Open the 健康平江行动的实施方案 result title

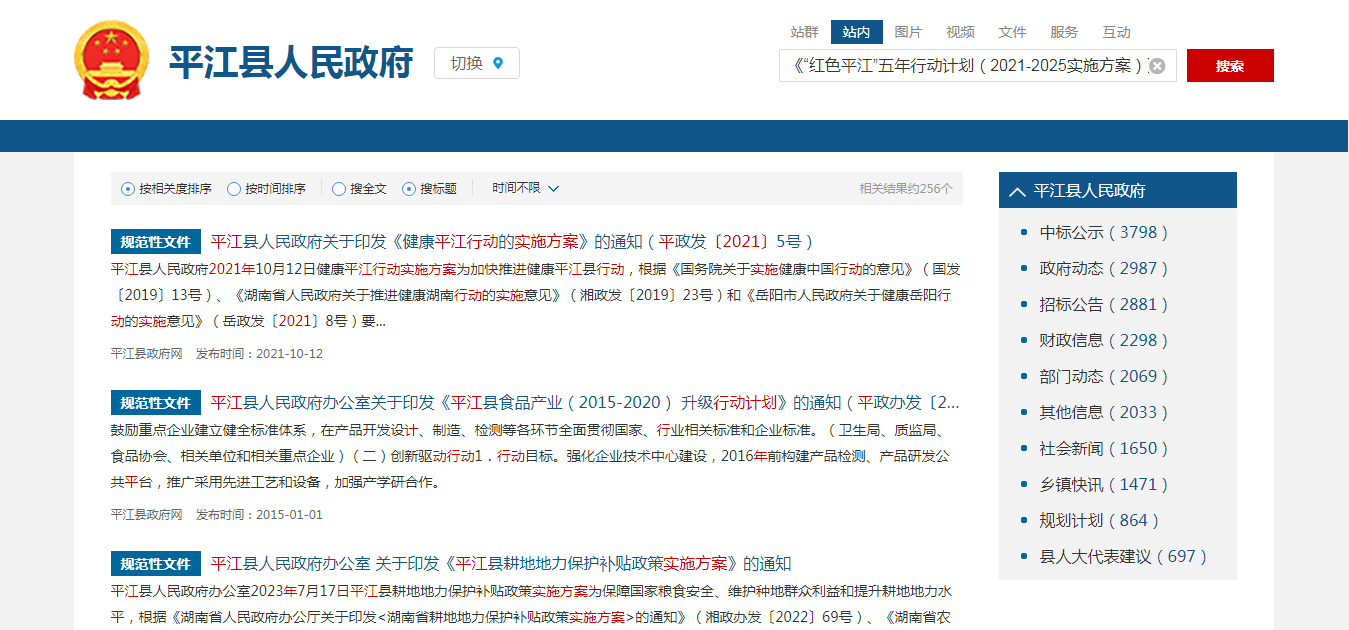click(512, 241)
